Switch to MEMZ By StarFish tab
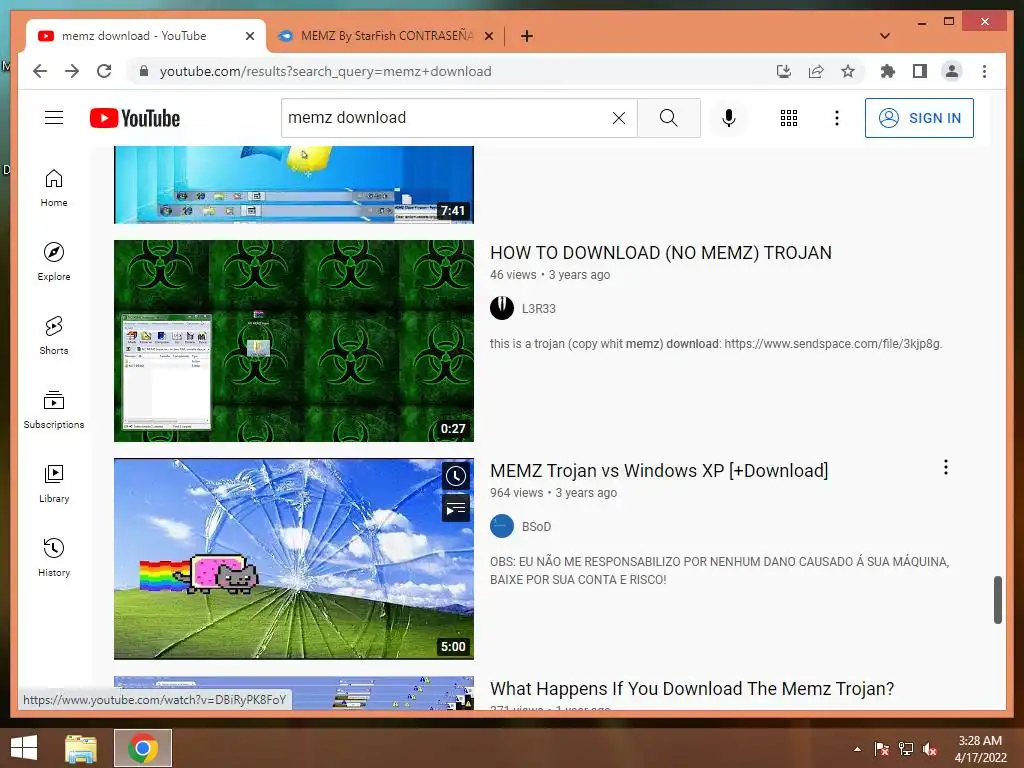The image size is (1024, 768). click(x=386, y=36)
